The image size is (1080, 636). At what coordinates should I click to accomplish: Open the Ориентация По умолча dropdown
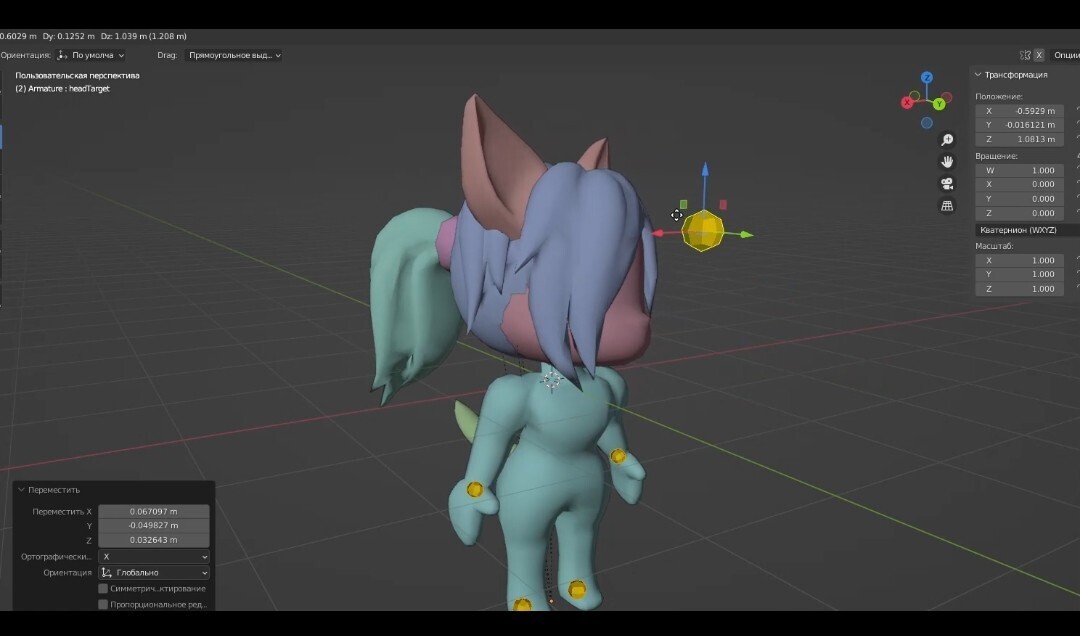pyautogui.click(x=91, y=55)
